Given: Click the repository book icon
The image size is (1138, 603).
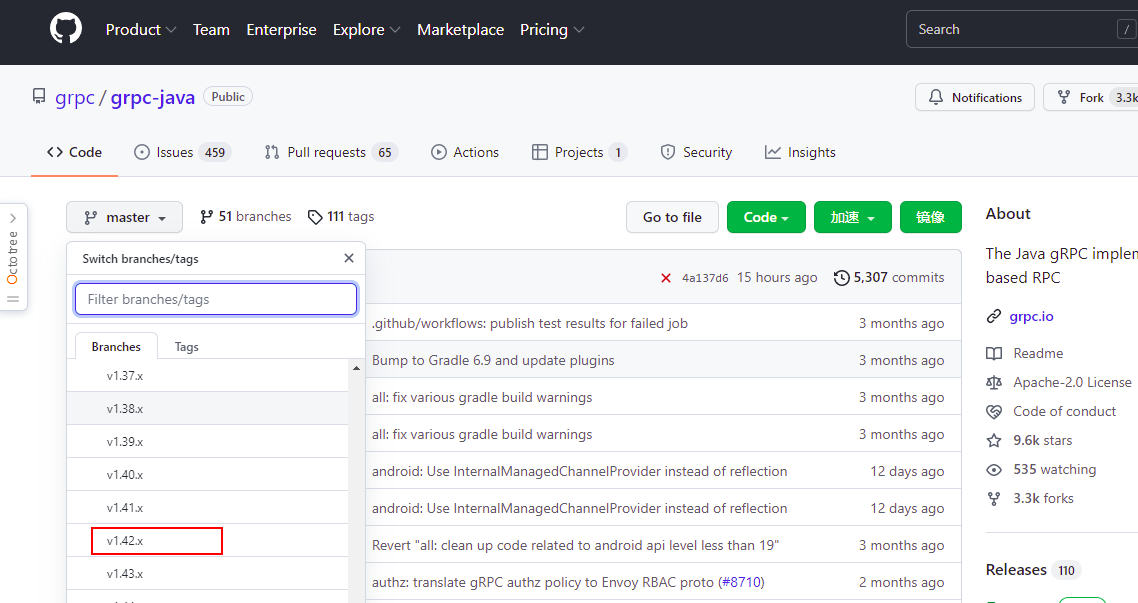Looking at the screenshot, I should [39, 97].
